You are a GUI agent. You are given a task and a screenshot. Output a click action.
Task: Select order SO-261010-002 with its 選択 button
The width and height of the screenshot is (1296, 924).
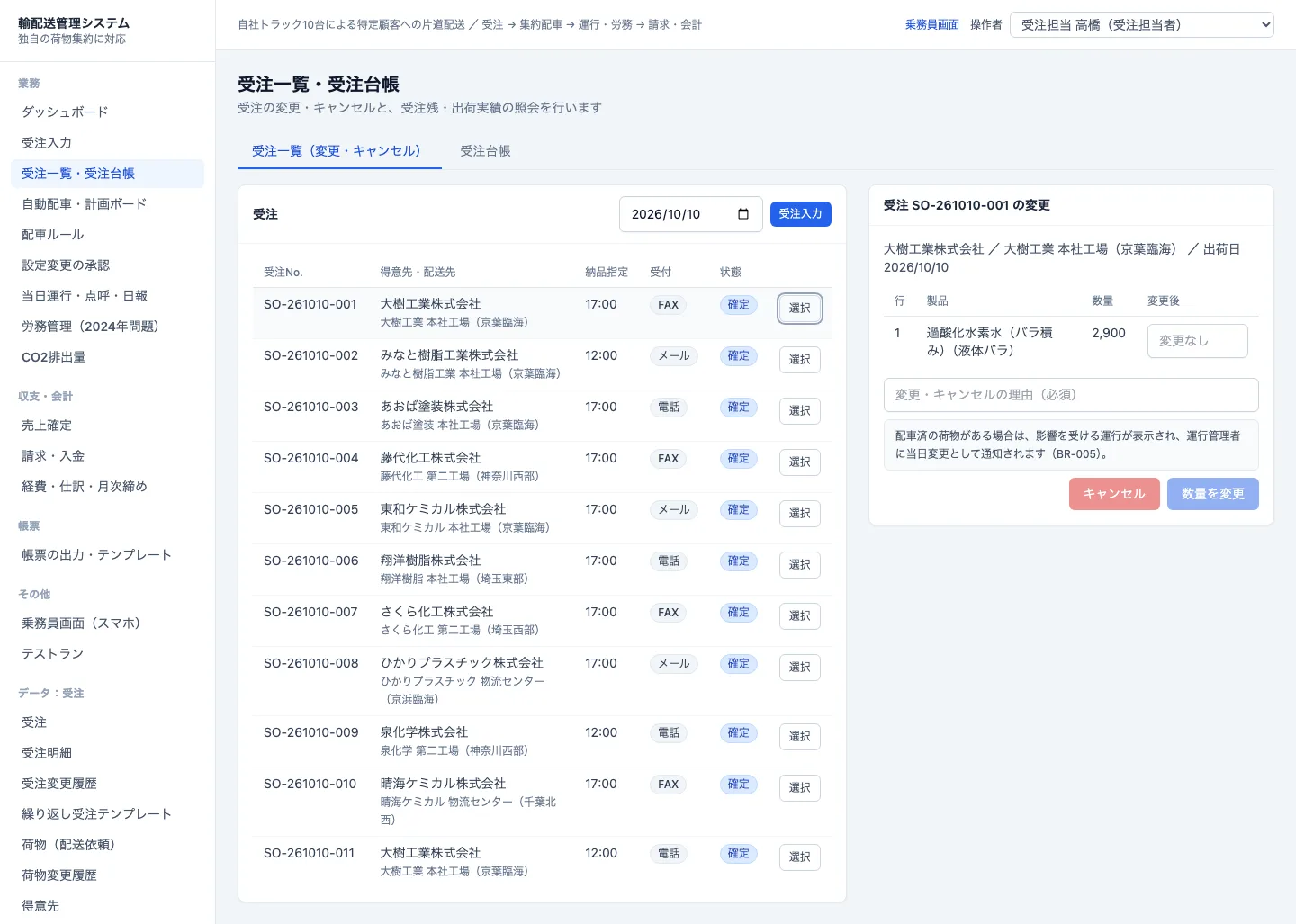tap(799, 360)
